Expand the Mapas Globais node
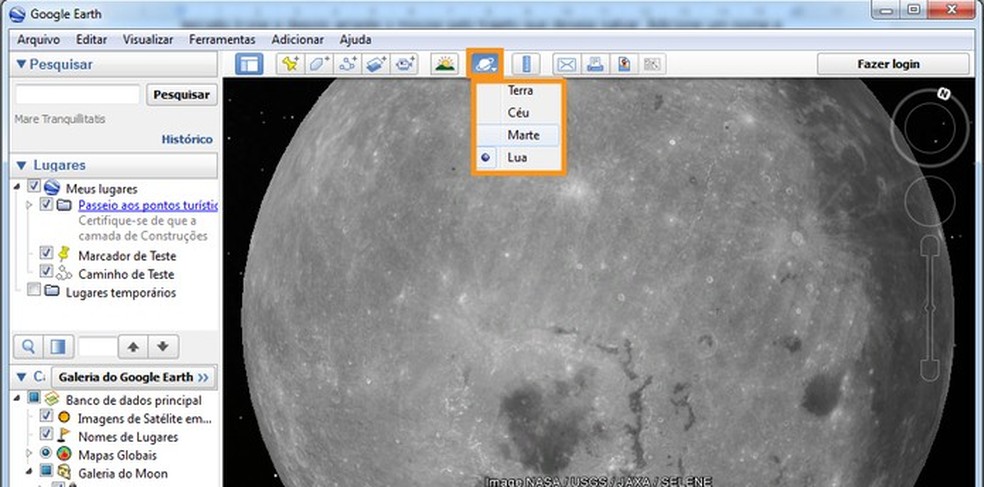 29,452
